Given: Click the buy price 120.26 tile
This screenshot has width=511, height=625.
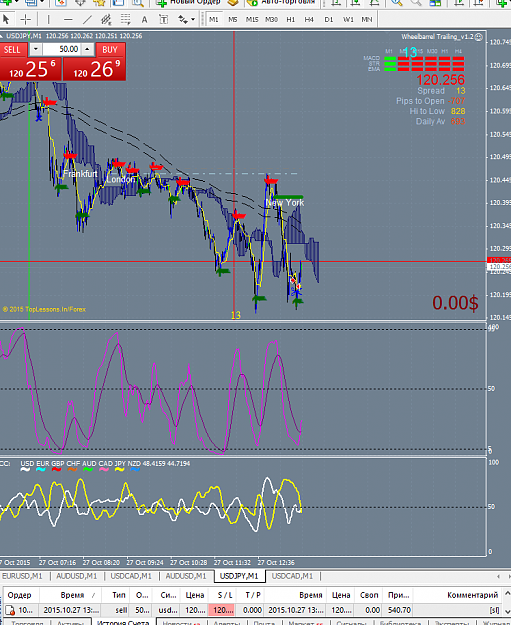Looking at the screenshot, I should [x=94, y=69].
